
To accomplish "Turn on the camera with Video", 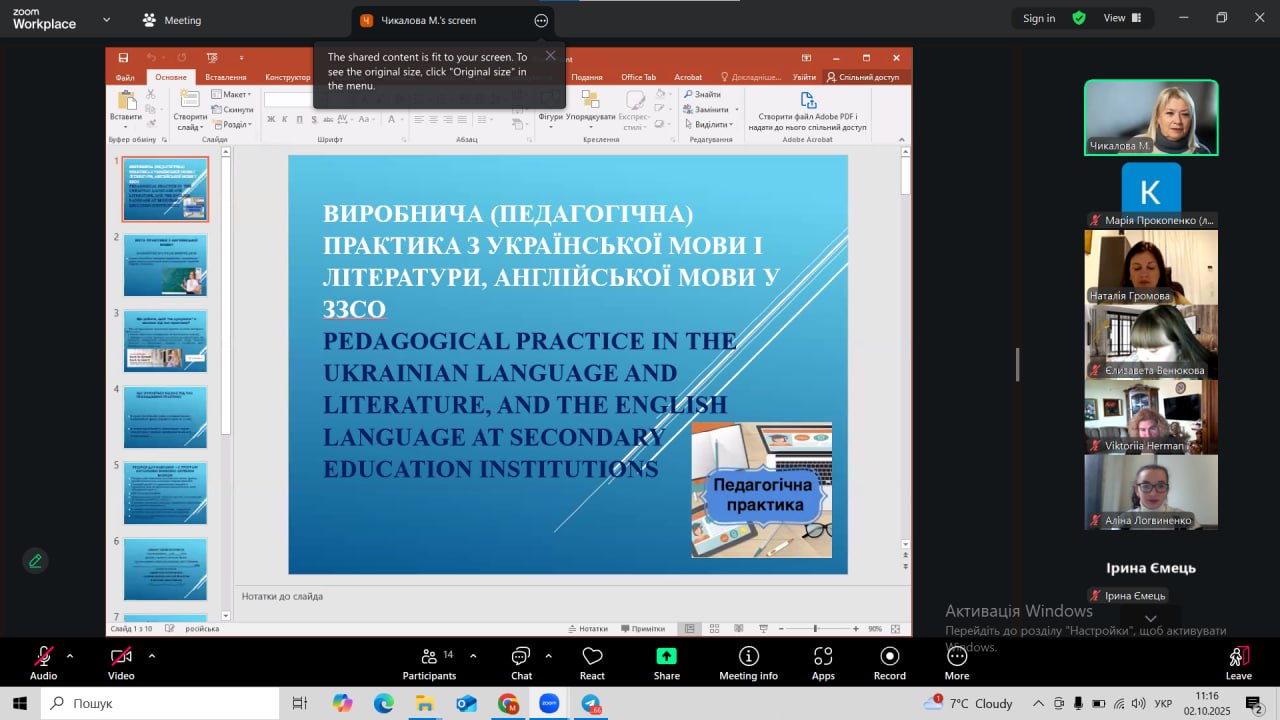I will 121,662.
